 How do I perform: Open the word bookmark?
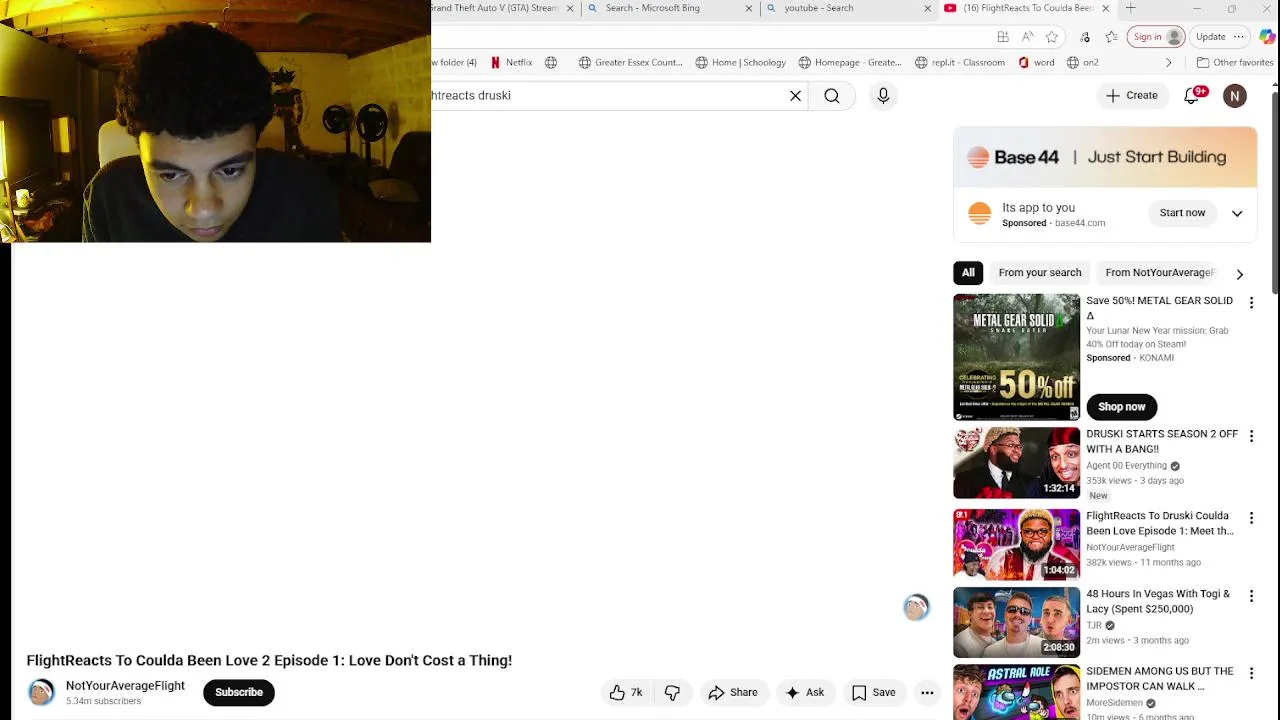click(x=1036, y=62)
